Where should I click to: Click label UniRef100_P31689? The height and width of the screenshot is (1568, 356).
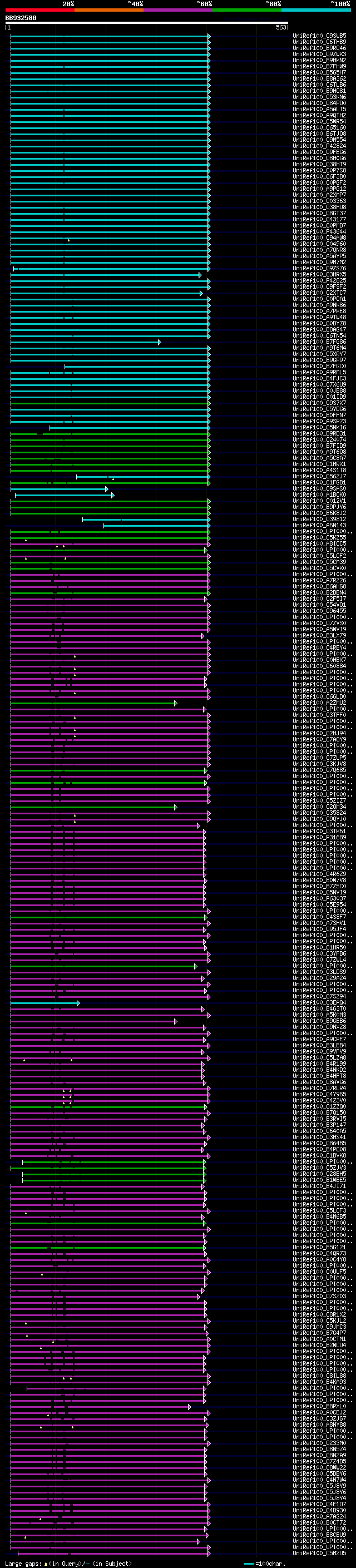coord(319,838)
